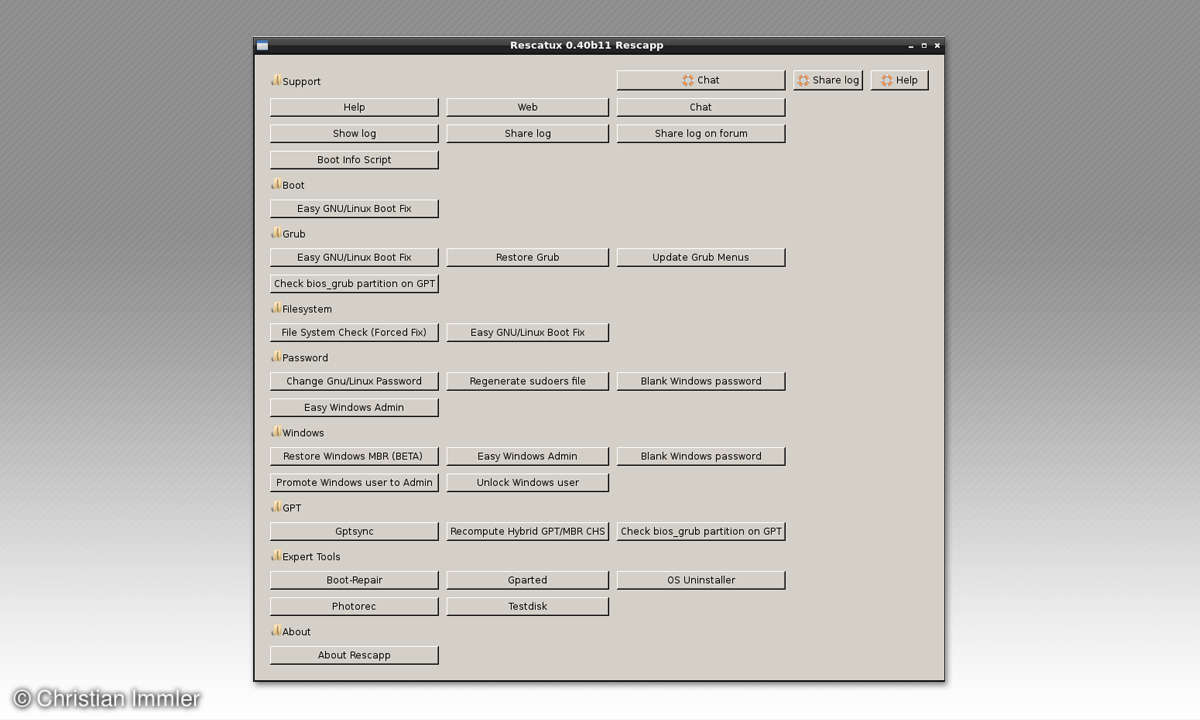Screen dimensions: 1200x720
Task: Click Recompute Hybrid GPT/MBR CHS
Action: tap(527, 531)
